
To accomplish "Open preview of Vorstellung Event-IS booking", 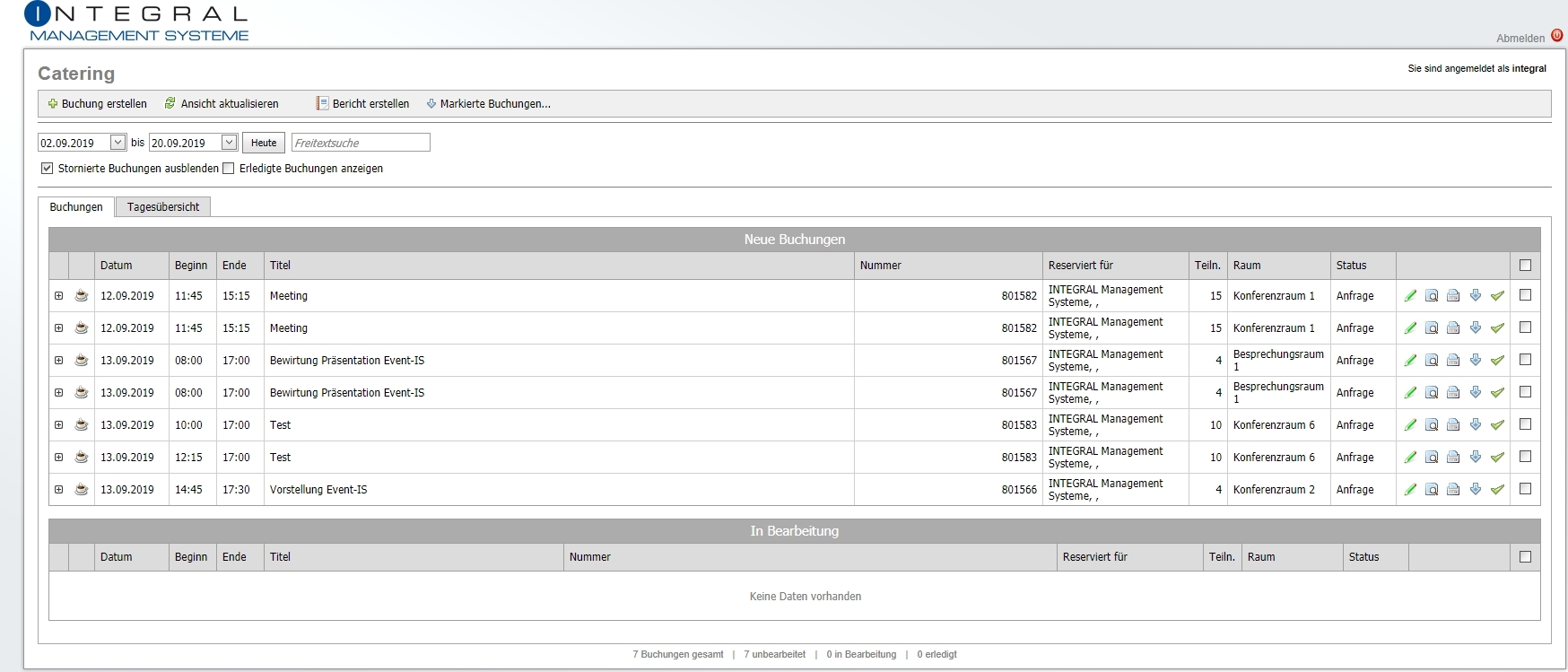I will pos(1432,490).
